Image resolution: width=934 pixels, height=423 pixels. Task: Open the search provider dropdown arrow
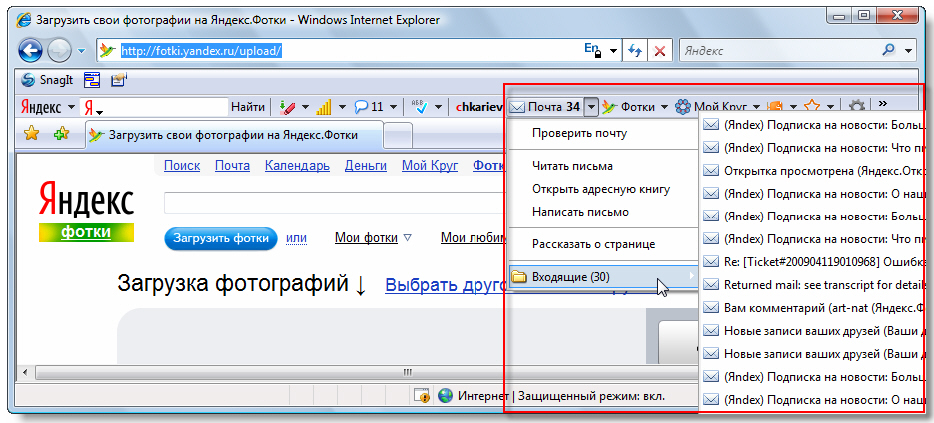pos(908,51)
